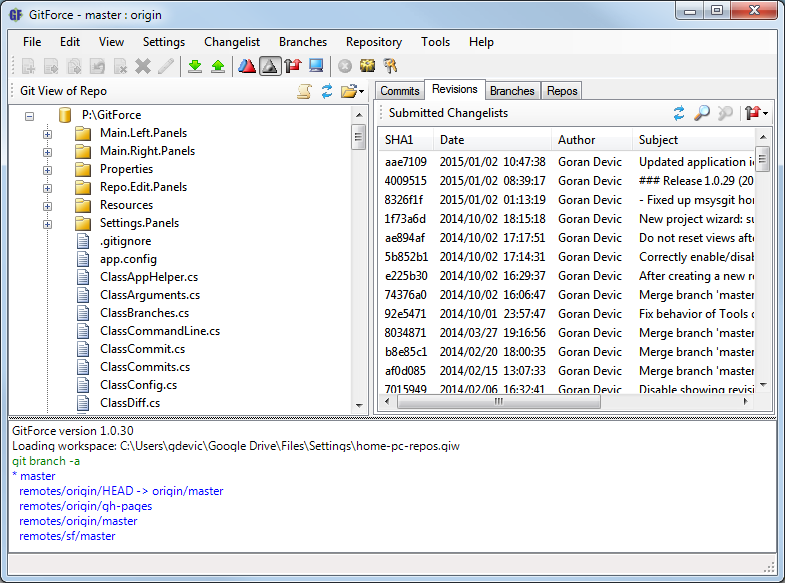
Task: Select the .gitignore file in tree
Action: tap(125, 241)
